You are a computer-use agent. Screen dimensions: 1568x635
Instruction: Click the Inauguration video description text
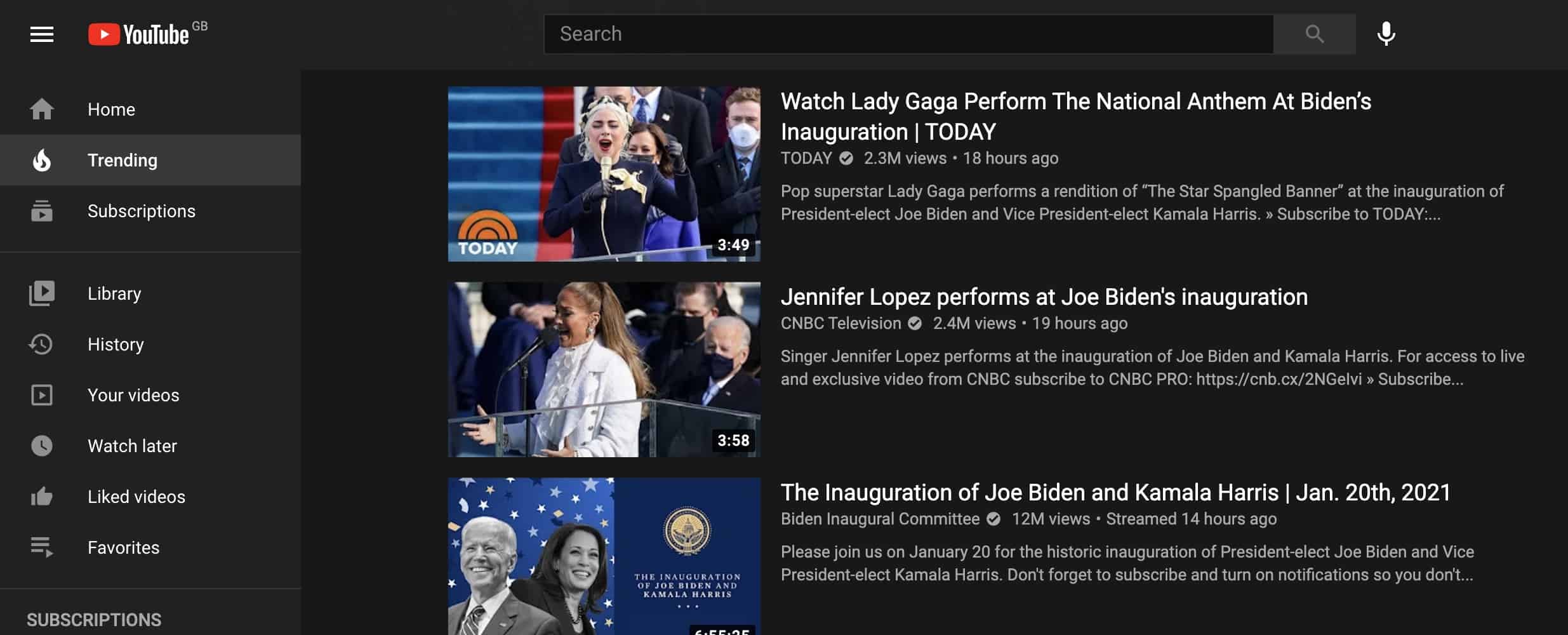(x=1127, y=563)
